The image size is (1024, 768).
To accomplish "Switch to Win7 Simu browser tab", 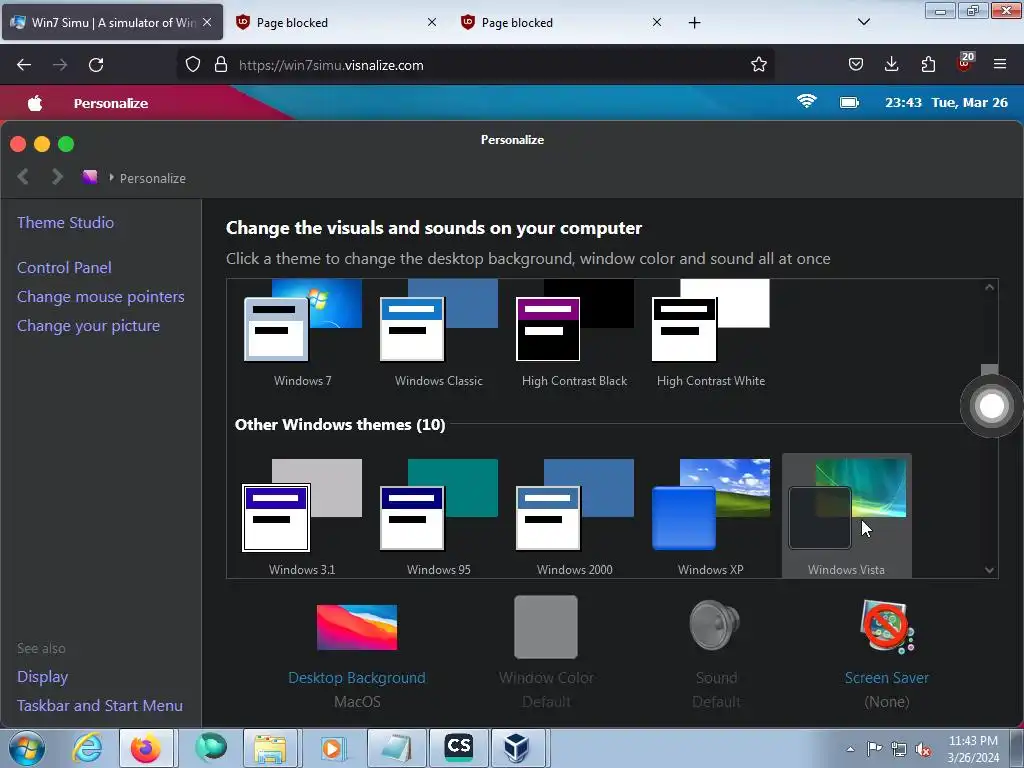I will 112,22.
